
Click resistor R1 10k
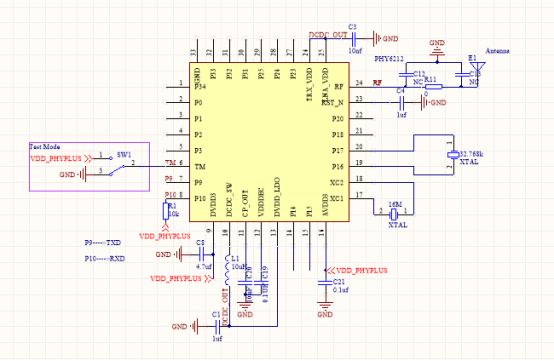point(166,212)
